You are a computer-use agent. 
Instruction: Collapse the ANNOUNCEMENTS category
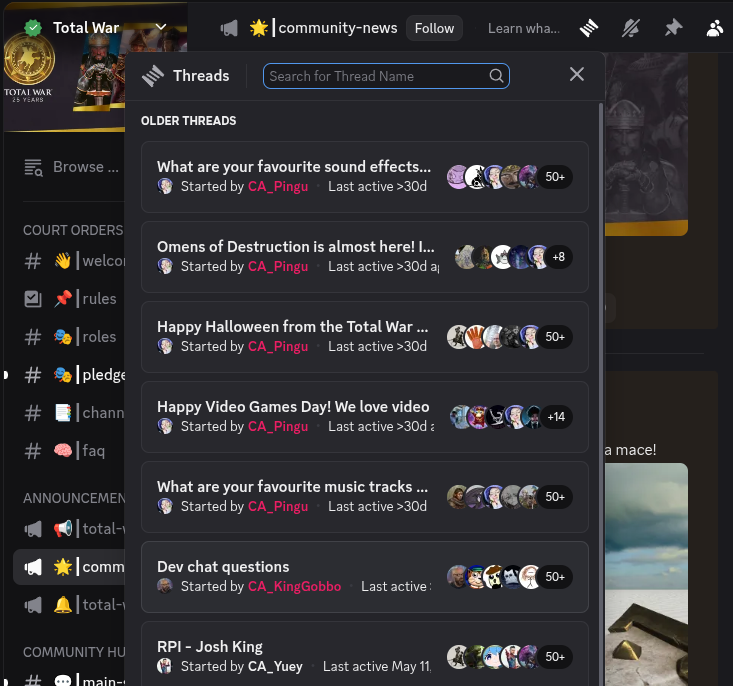click(74, 498)
